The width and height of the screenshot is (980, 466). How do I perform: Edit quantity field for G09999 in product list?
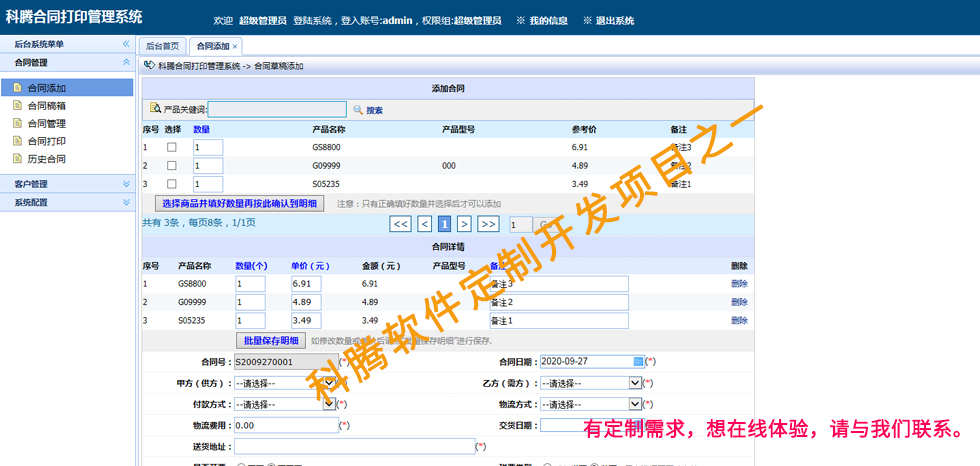coord(208,166)
